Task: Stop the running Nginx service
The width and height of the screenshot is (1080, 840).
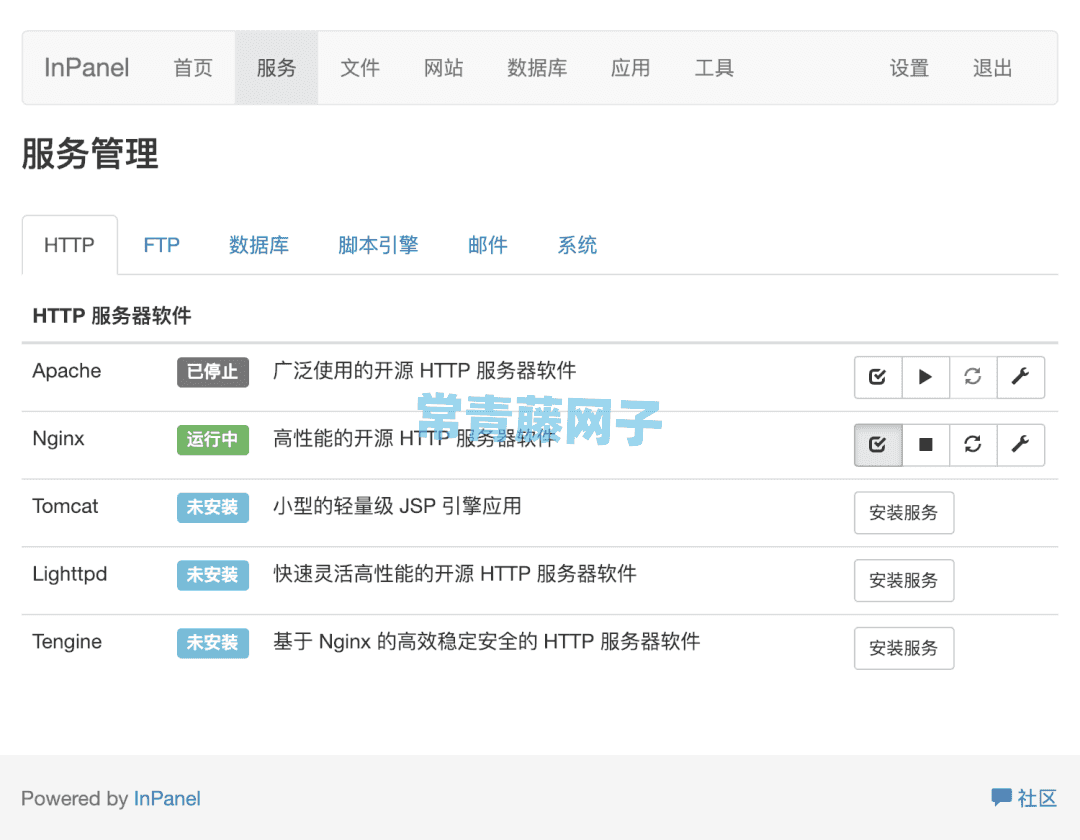Action: click(925, 445)
